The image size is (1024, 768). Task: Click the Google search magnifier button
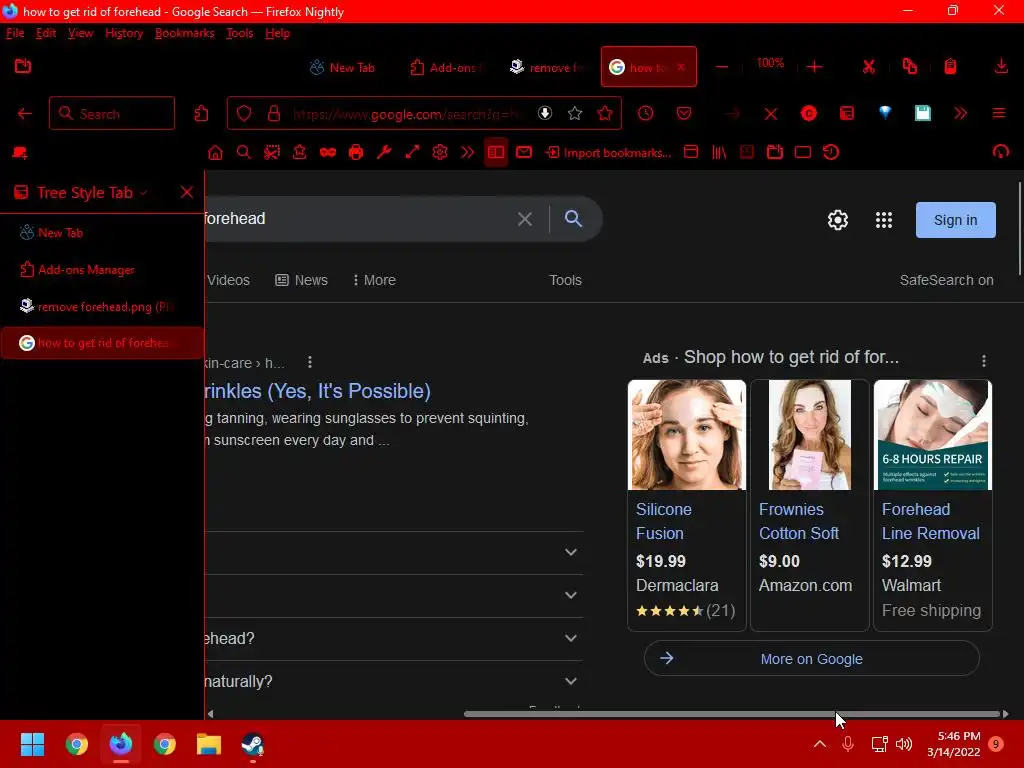573,219
